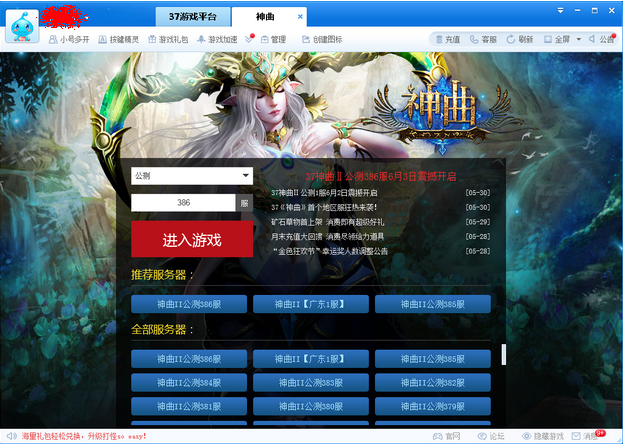Open 公告 announcements
The width and height of the screenshot is (623, 444).
click(x=602, y=39)
